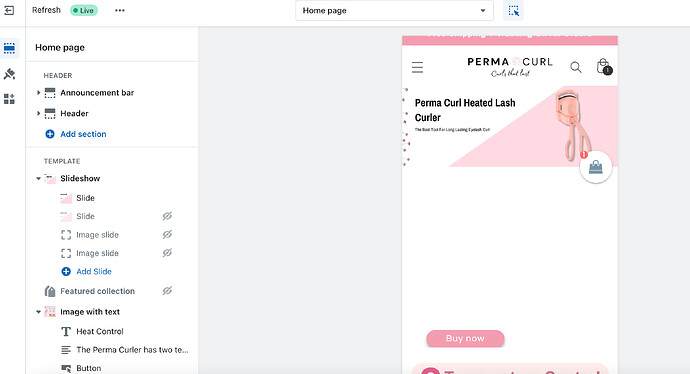The image size is (690, 374).
Task: Collapse the Slideshow section
Action: [x=38, y=179]
